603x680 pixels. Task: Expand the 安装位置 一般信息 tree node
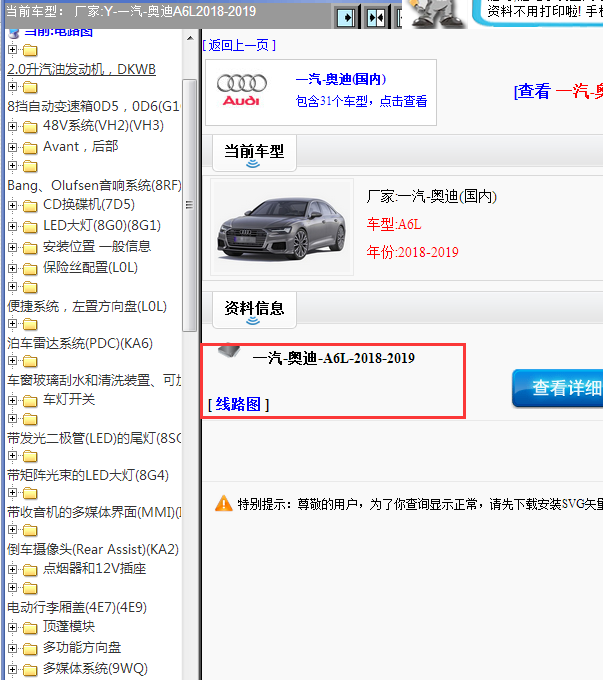point(12,247)
